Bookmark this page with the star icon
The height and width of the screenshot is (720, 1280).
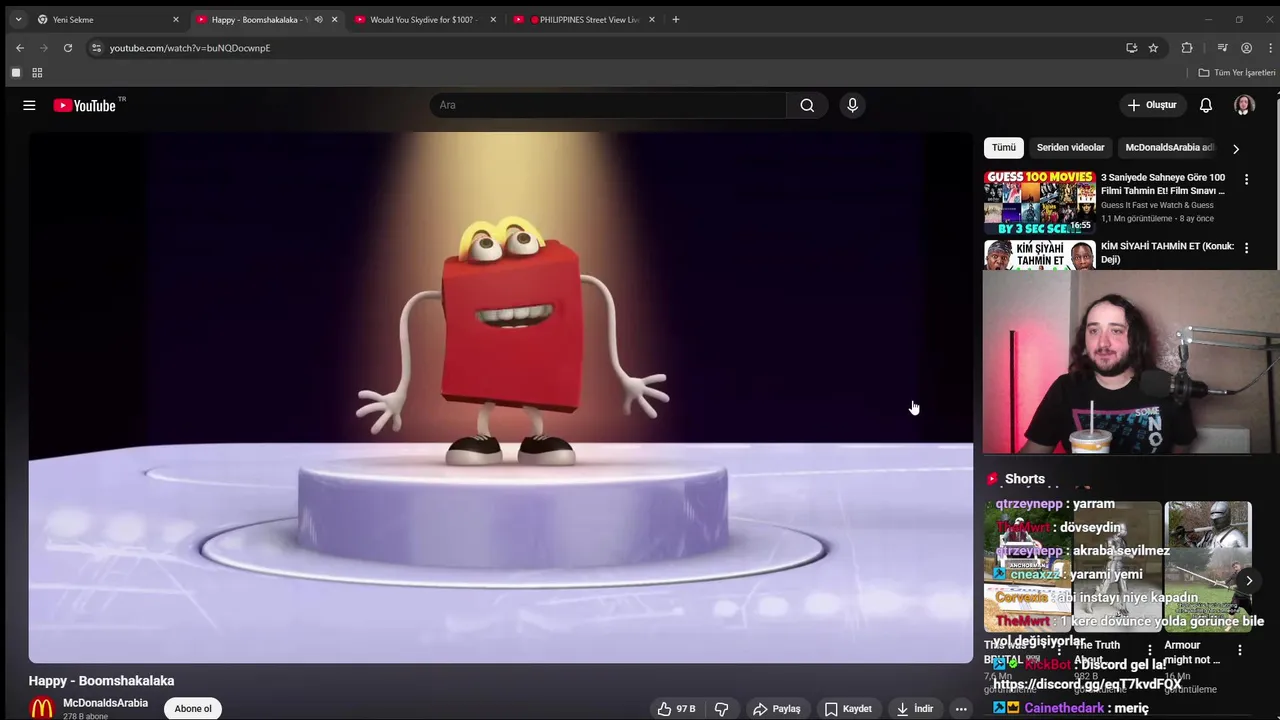(1153, 48)
